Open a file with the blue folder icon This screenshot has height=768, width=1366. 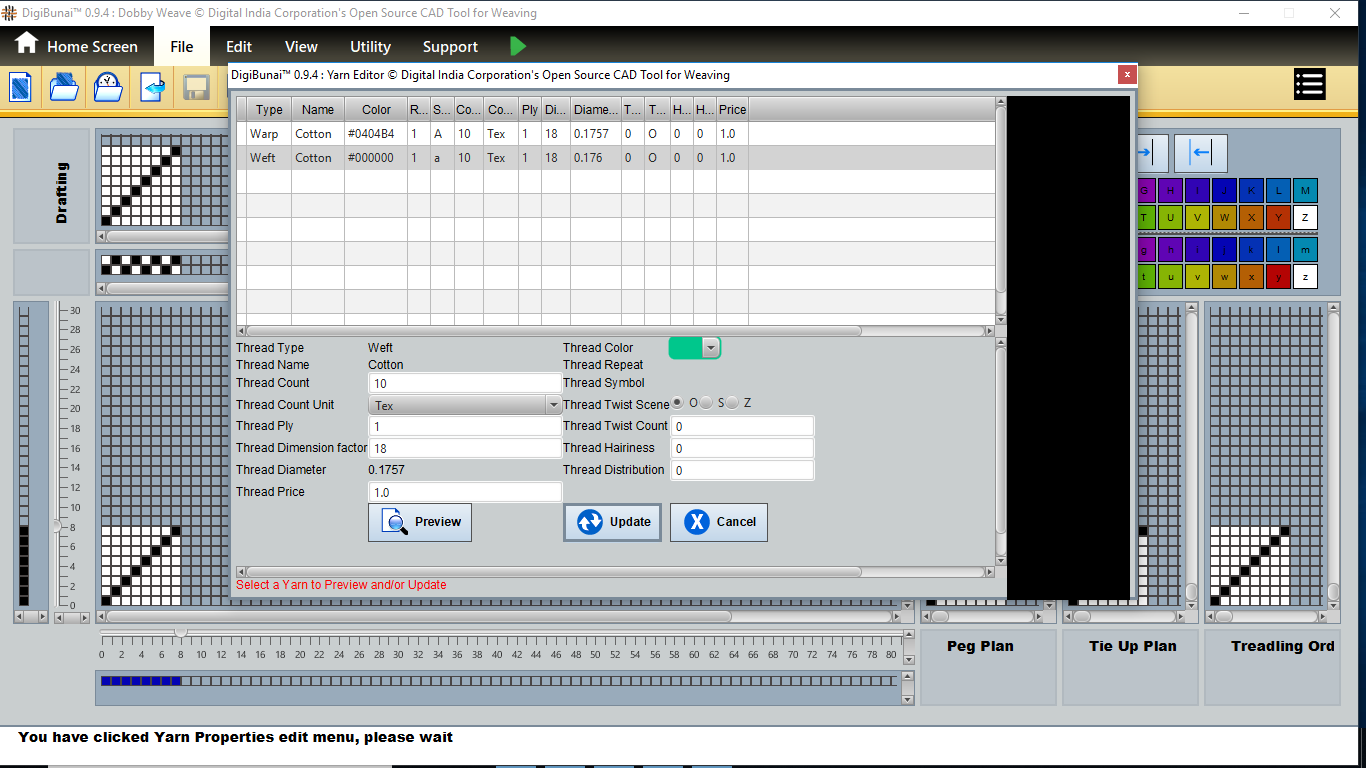(x=64, y=87)
